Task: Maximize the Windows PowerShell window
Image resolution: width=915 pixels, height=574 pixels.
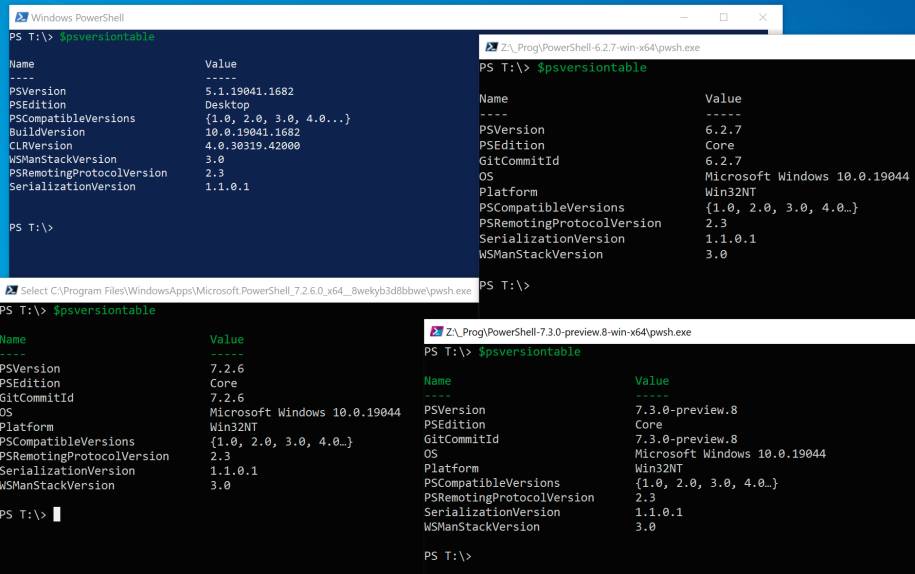Action: pyautogui.click(x=724, y=18)
